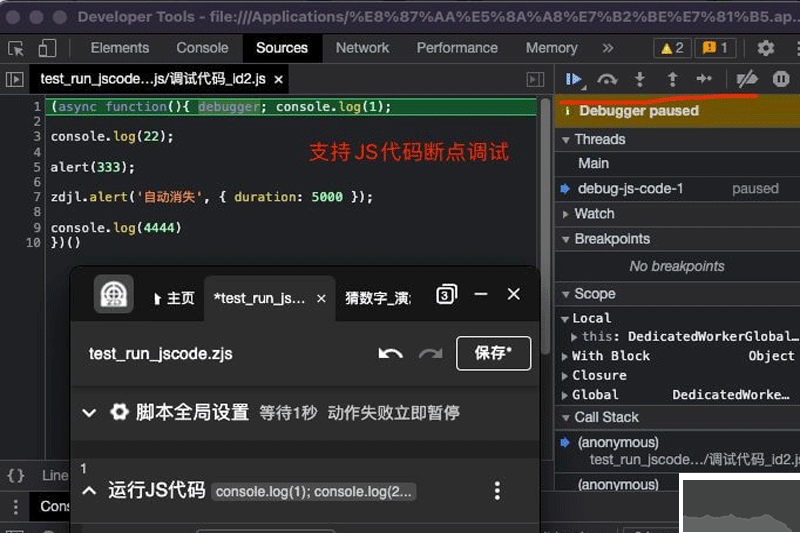800x533 pixels.
Task: Click line 5 in code gutter
Action: tap(34, 167)
